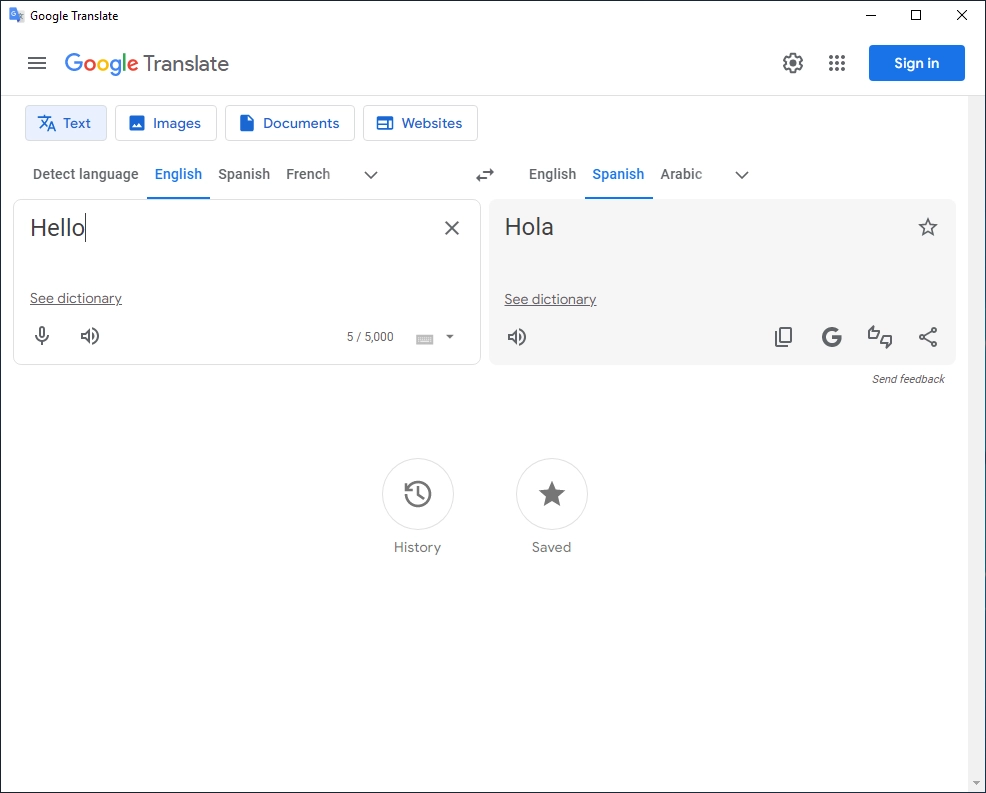This screenshot has height=793, width=986.
Task: Listen to the translated text
Action: tap(516, 337)
